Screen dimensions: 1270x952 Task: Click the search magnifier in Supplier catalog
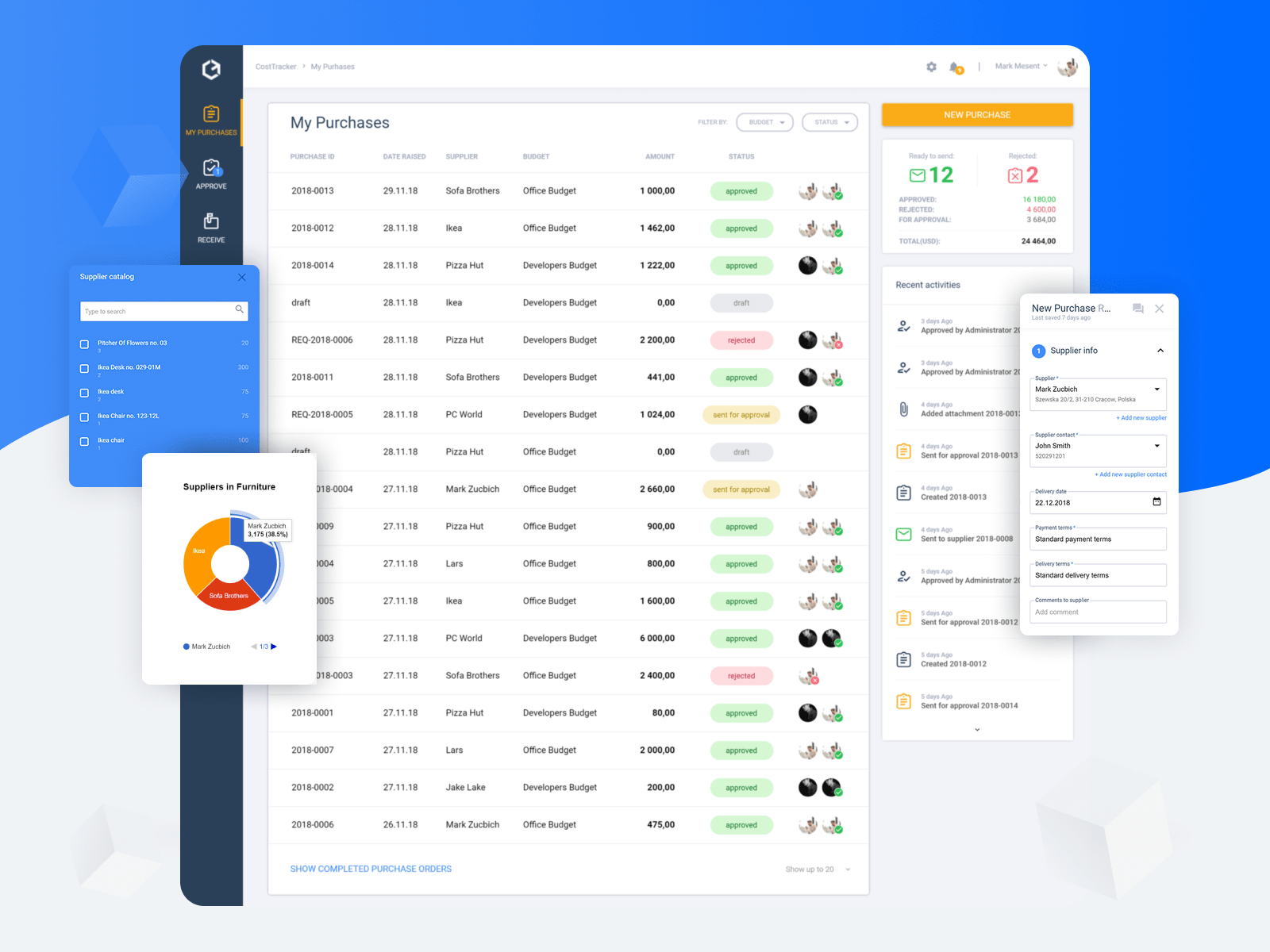click(x=239, y=309)
